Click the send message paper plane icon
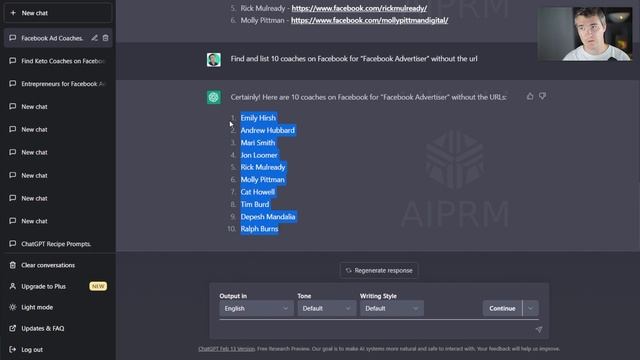 pos(539,329)
